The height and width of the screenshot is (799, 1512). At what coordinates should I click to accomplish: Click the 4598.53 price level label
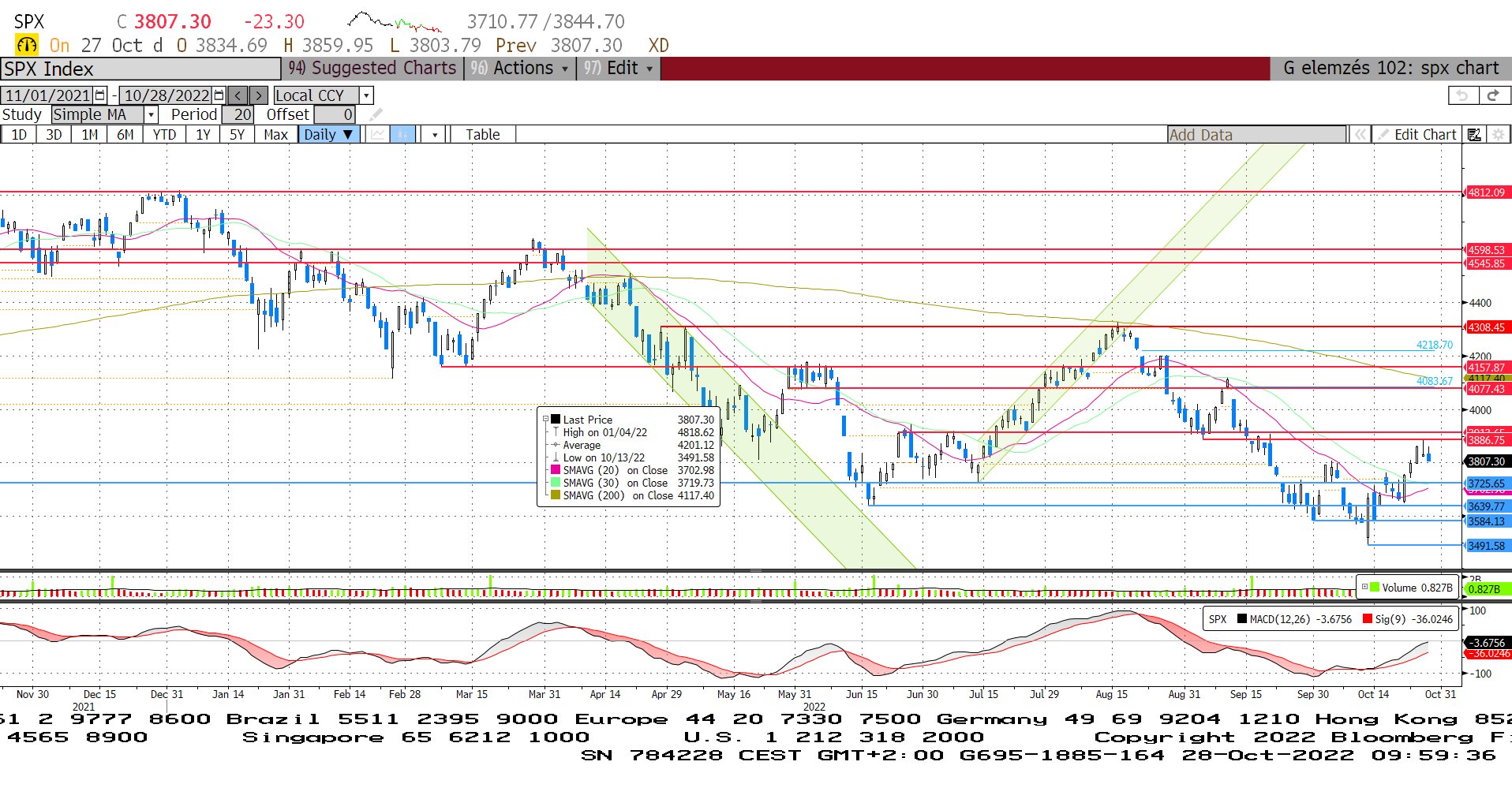click(1486, 250)
